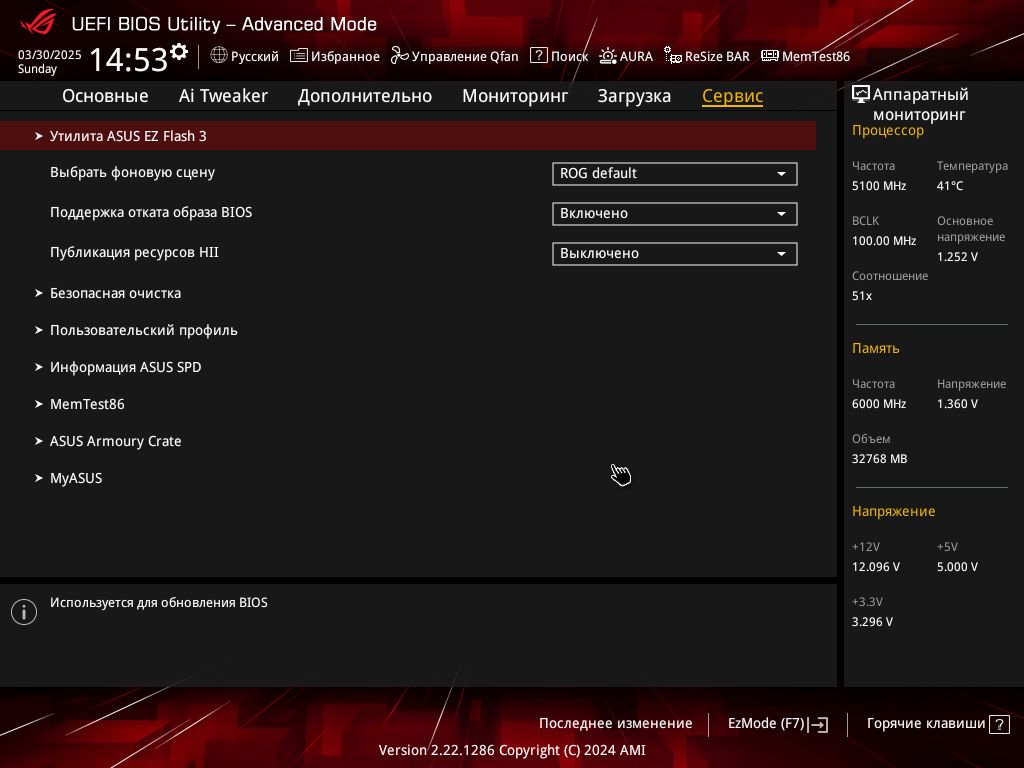The image size is (1024, 768).
Task: Click the Используется для обновления BIOS hint
Action: point(159,603)
